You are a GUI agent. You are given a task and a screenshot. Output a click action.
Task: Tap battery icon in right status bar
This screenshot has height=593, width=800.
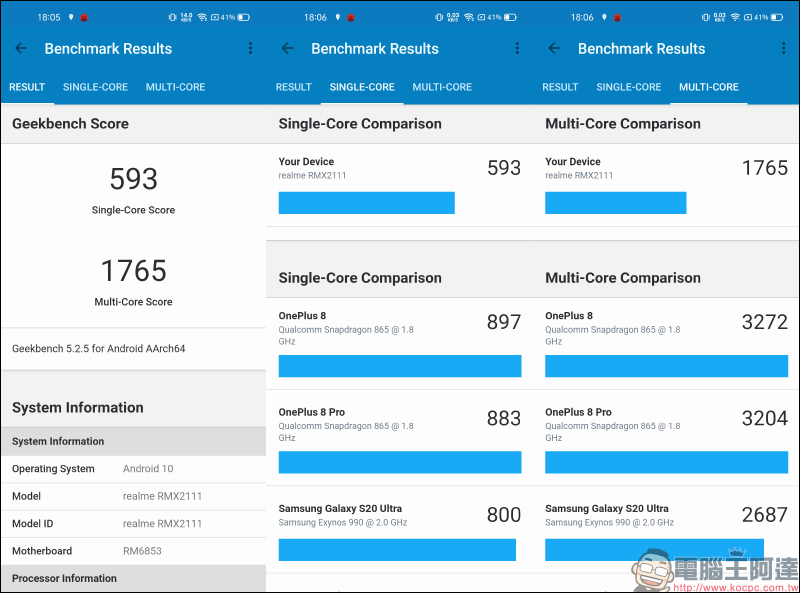777,17
